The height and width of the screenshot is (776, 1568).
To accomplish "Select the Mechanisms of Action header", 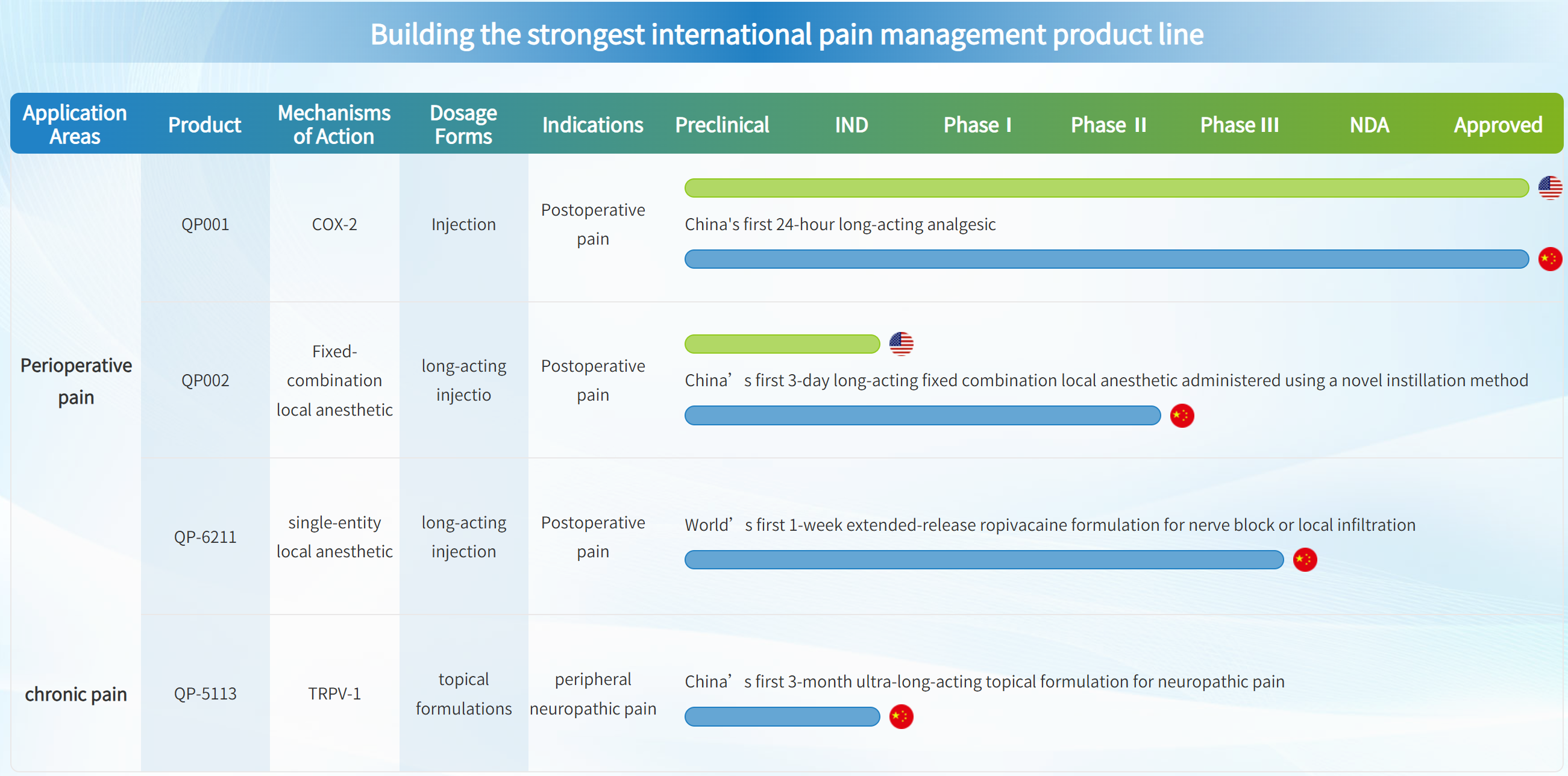I will click(x=334, y=125).
